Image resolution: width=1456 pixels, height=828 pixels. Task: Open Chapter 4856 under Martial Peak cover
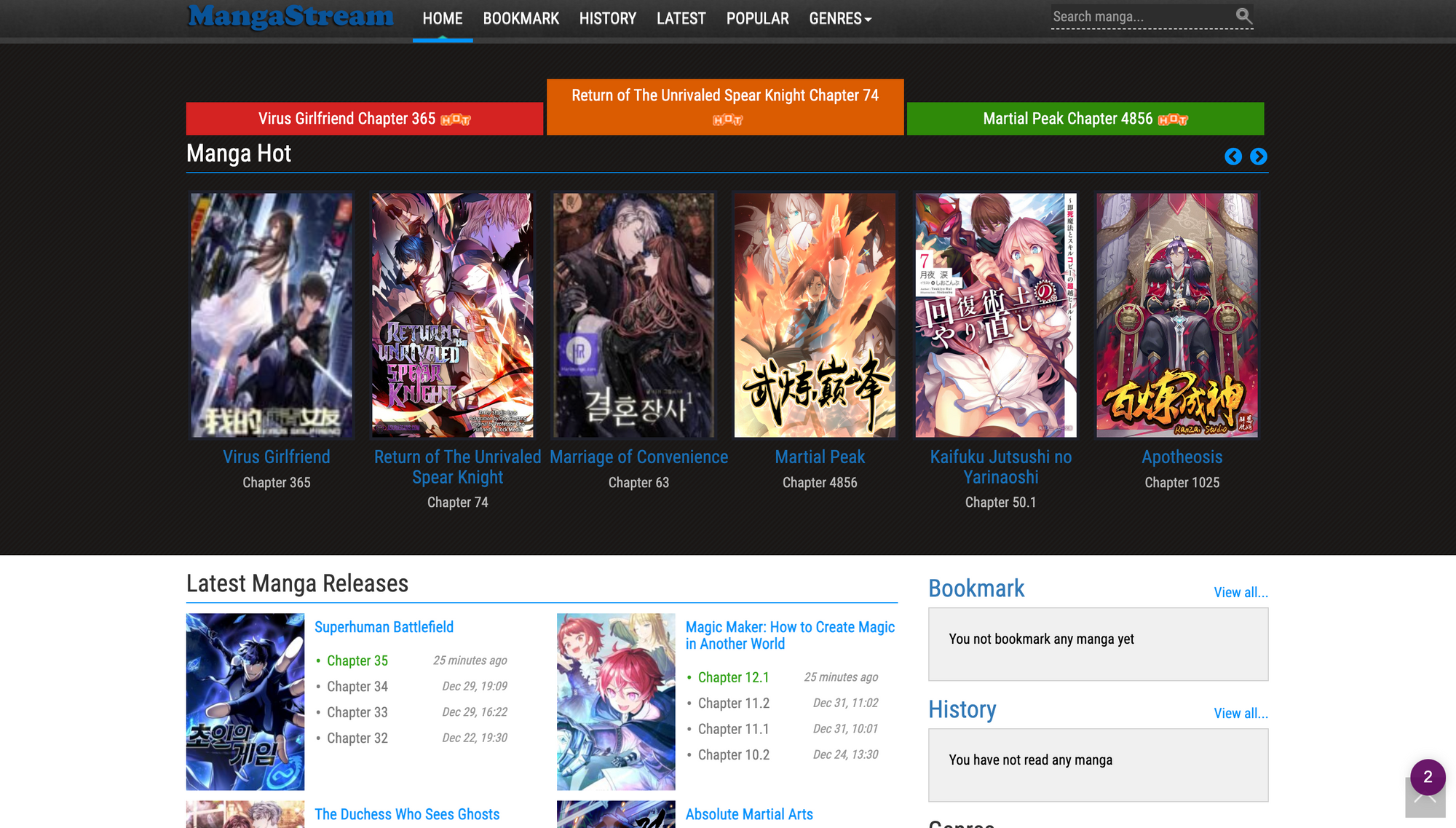coord(820,483)
